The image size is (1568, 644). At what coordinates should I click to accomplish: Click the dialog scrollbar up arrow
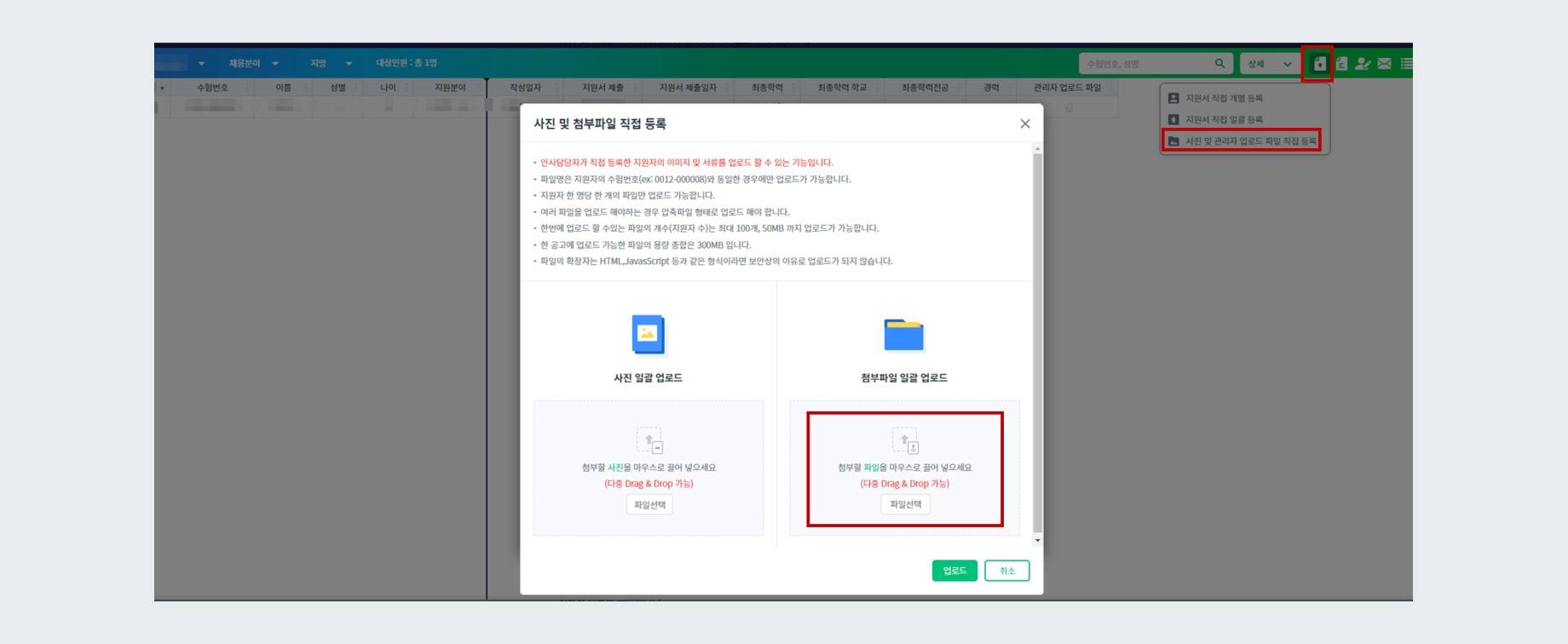pos(1037,148)
